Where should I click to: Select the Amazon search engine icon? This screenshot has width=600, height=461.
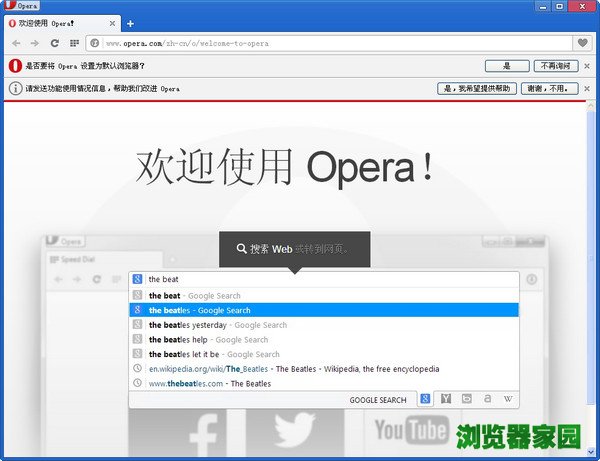pyautogui.click(x=487, y=399)
